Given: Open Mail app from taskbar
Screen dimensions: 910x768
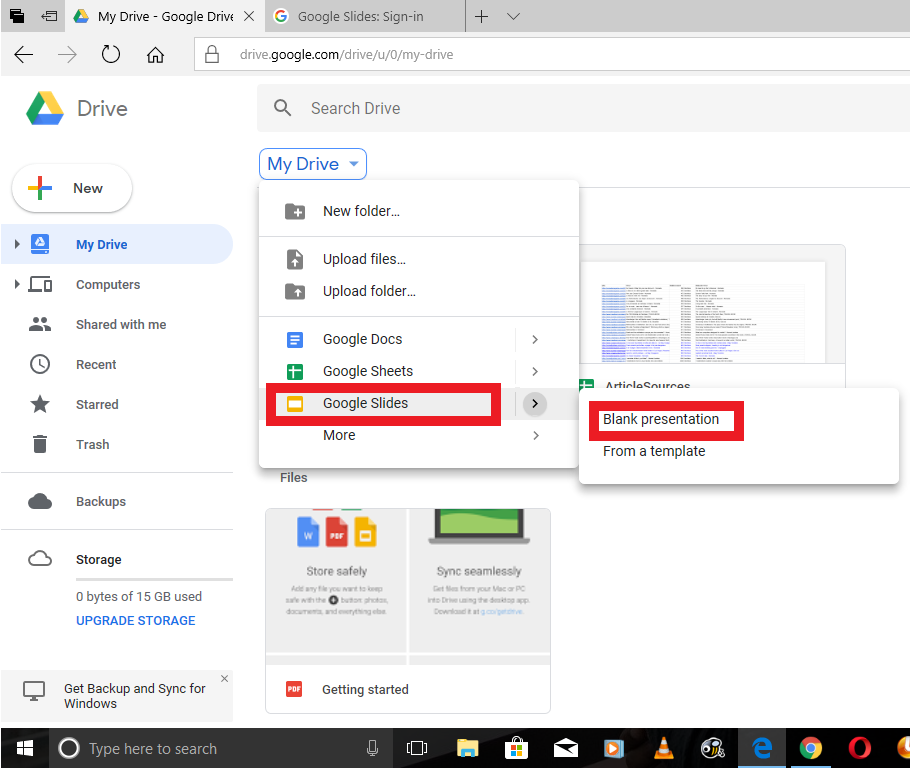Looking at the screenshot, I should coord(565,749).
